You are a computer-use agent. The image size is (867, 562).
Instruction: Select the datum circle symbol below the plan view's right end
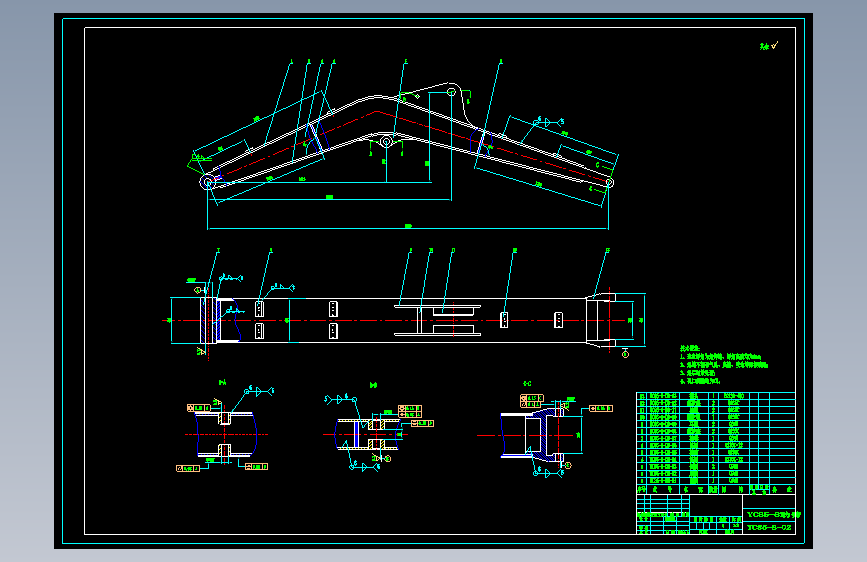tap(625, 354)
